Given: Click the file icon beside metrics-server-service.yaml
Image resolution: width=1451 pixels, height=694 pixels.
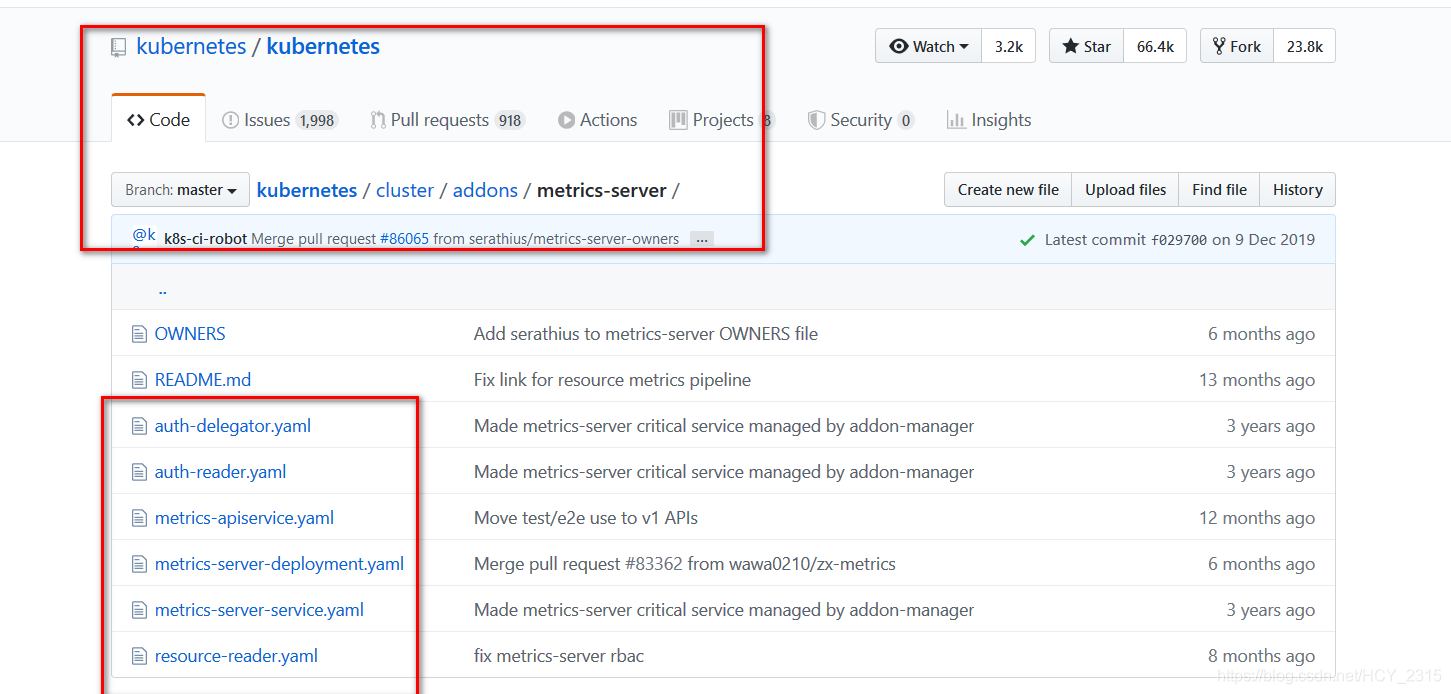Looking at the screenshot, I should [139, 610].
